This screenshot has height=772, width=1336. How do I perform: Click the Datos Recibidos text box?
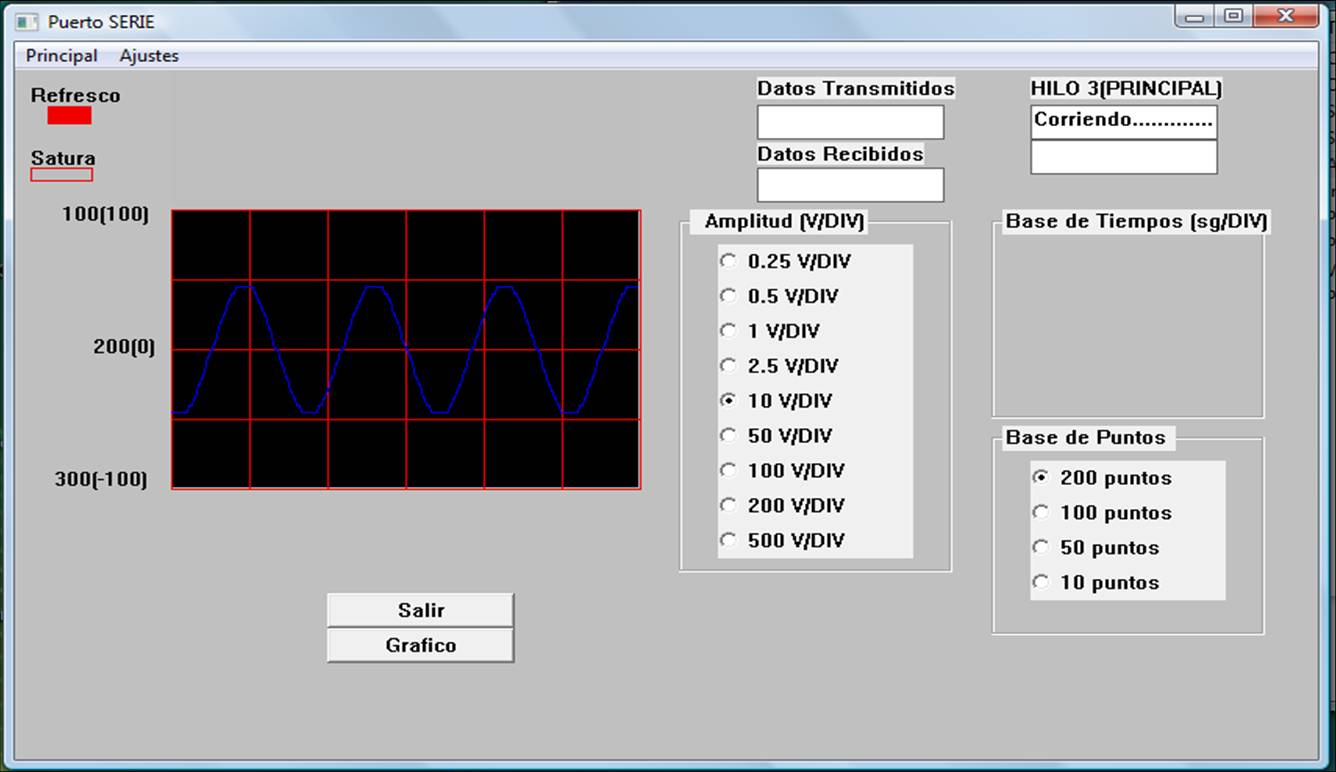tap(851, 185)
